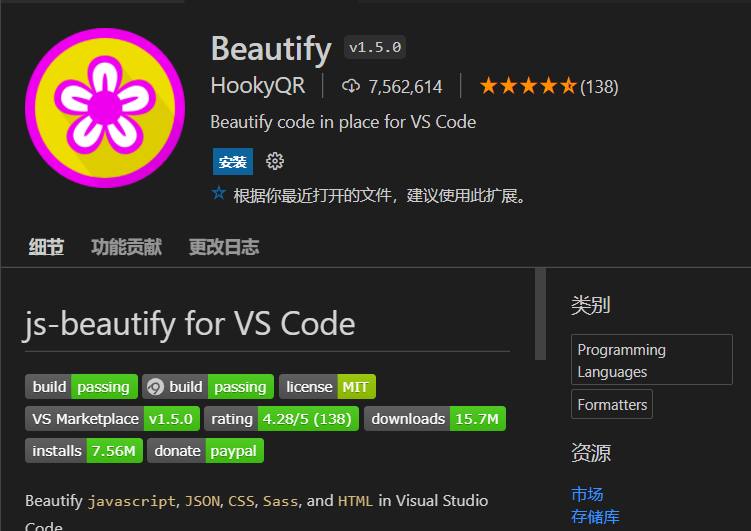Open the HookyQR publisher link
The image size is (751, 531).
(258, 86)
